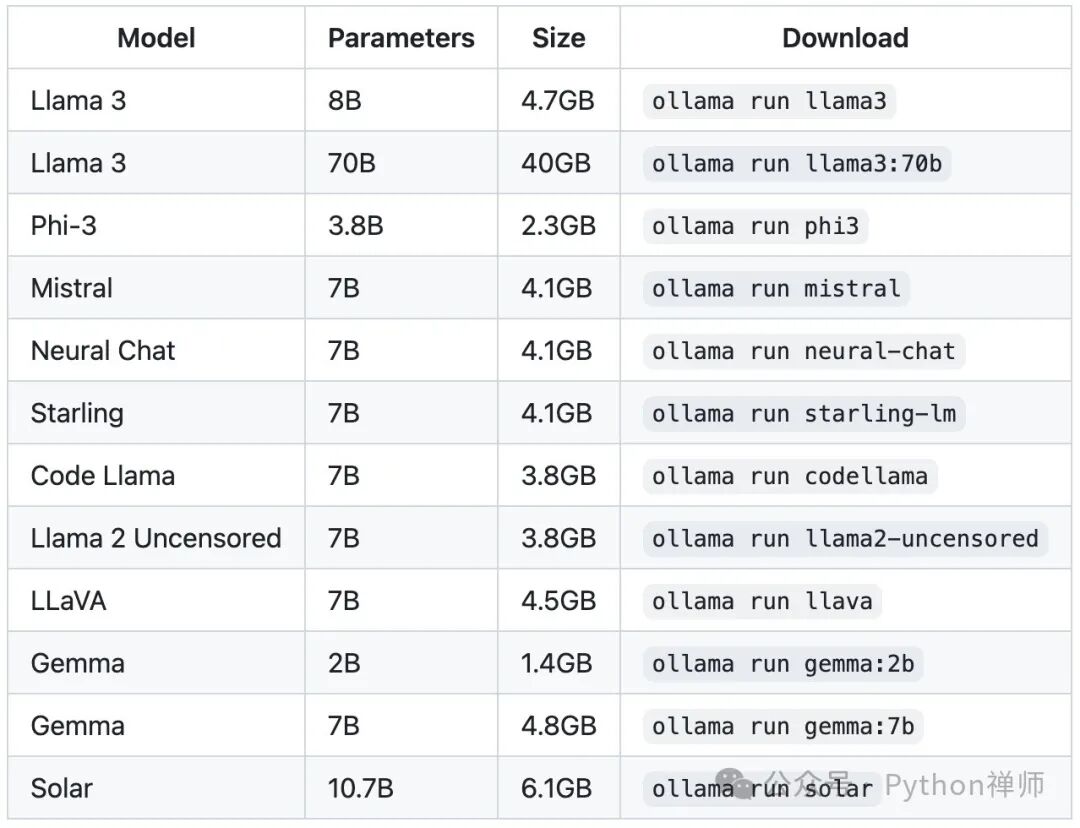Click the 'Download' column header
Screen dimensions: 1080x828
point(845,38)
